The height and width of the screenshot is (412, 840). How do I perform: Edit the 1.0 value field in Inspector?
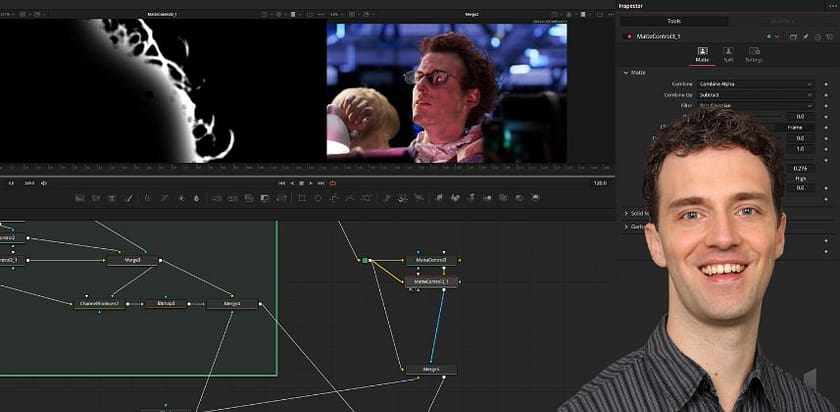coord(800,149)
